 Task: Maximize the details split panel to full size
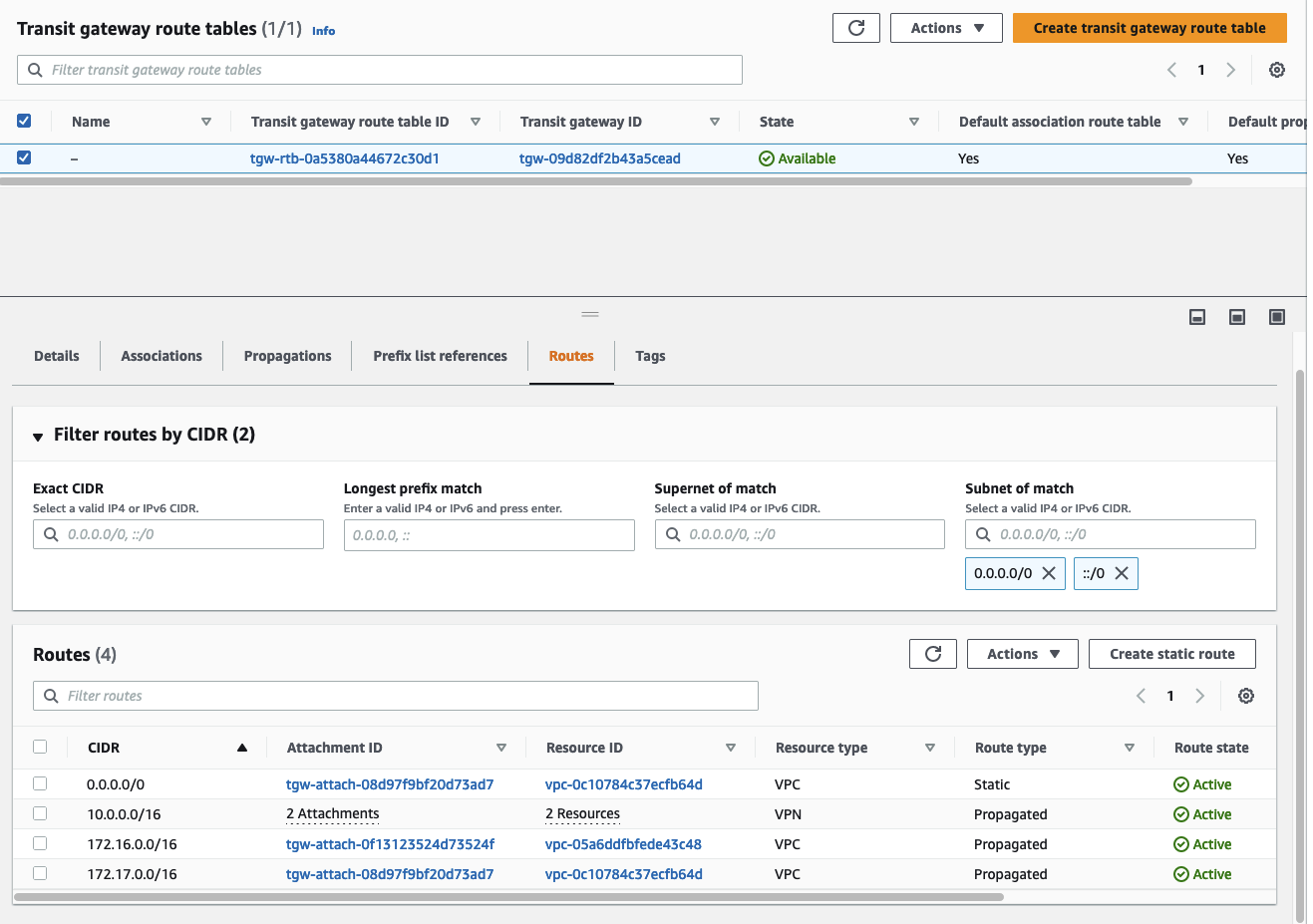(x=1276, y=317)
